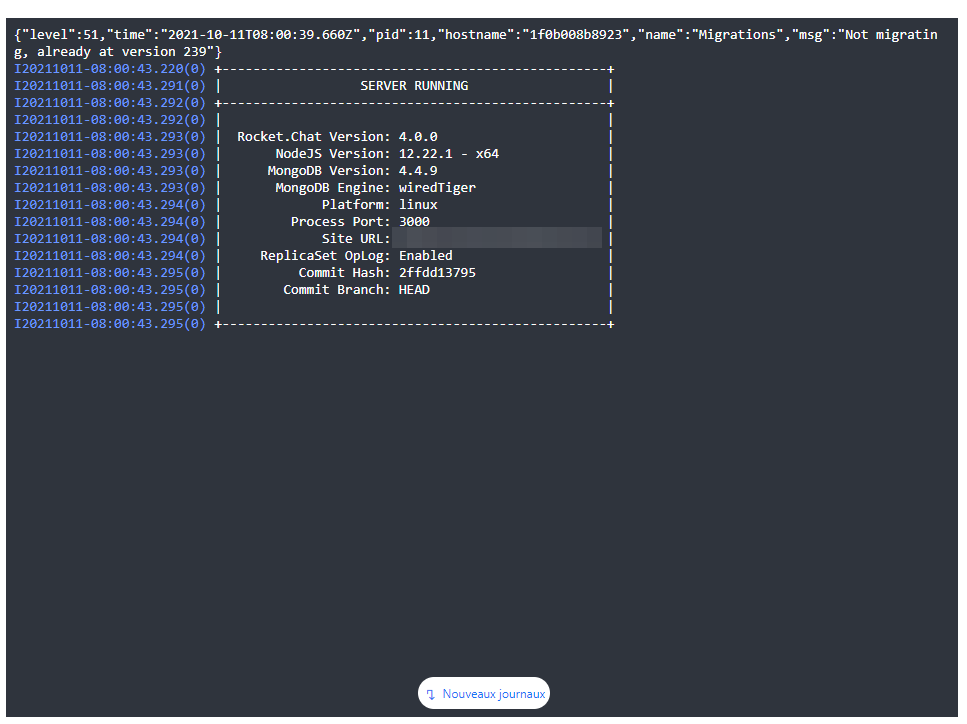Click the arrow icon in Nouveaux journaux
967x724 pixels.
click(x=430, y=694)
